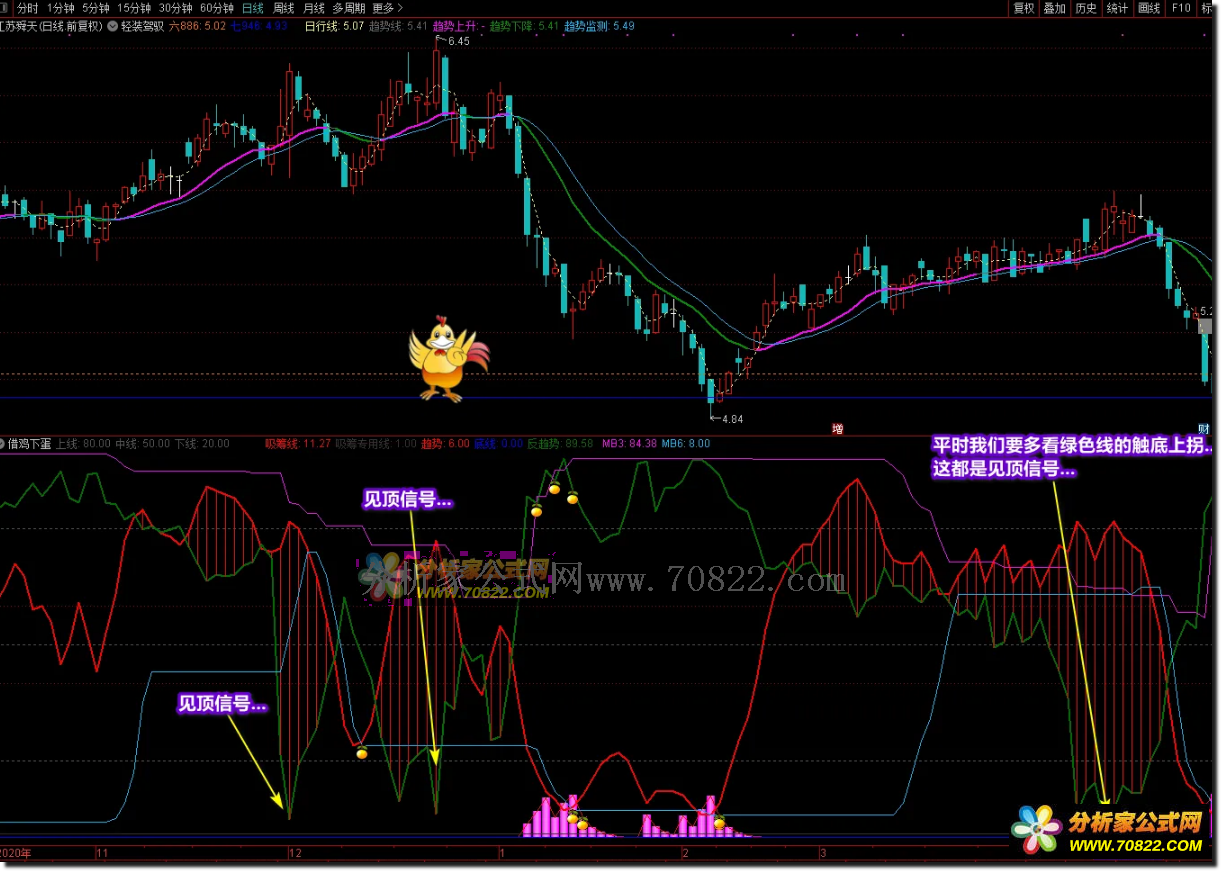Switch to 月线 monthly chart
This screenshot has height=871, width=1222.
tap(313, 8)
